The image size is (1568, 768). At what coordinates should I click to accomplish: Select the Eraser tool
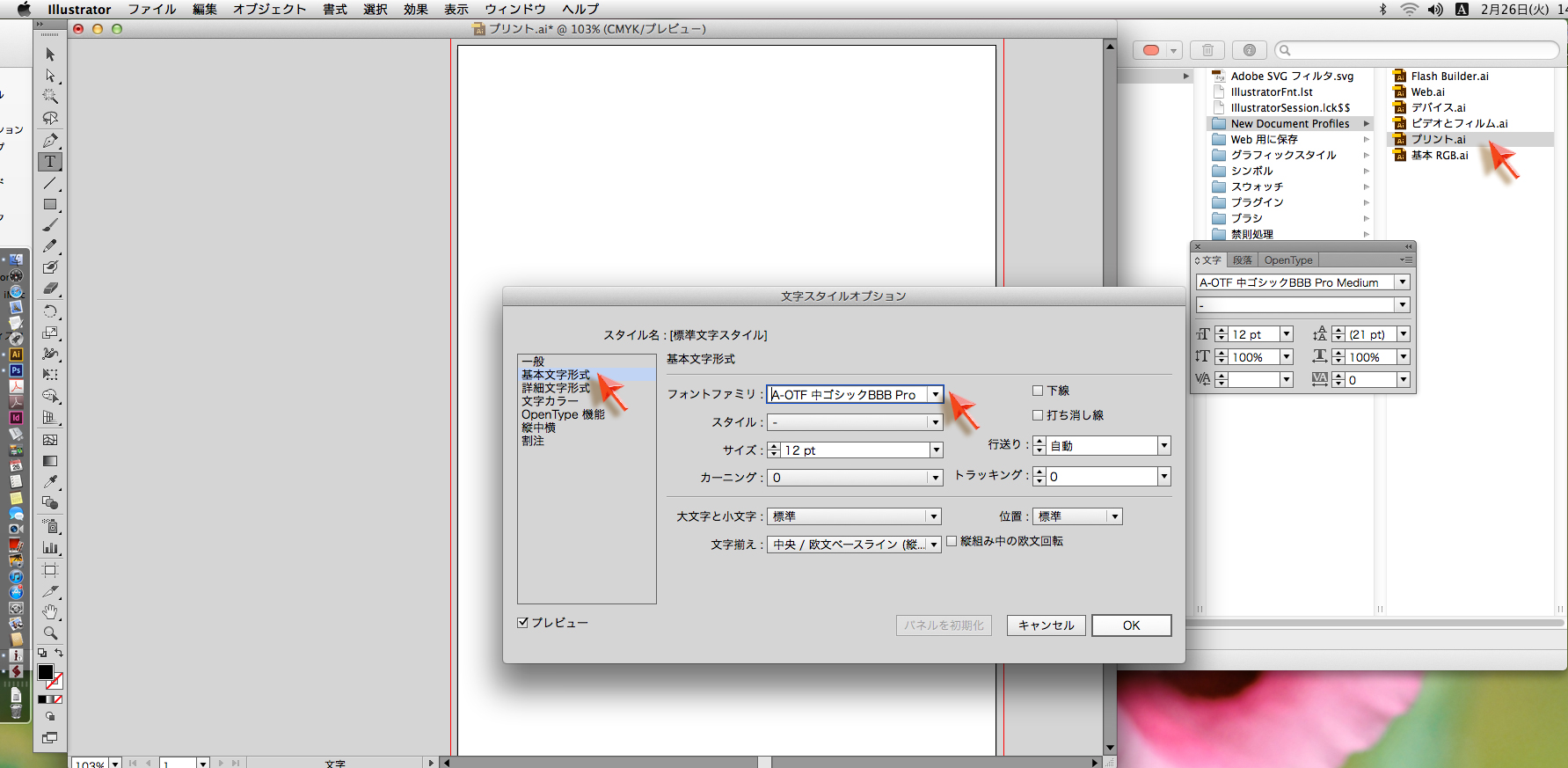tap(50, 289)
